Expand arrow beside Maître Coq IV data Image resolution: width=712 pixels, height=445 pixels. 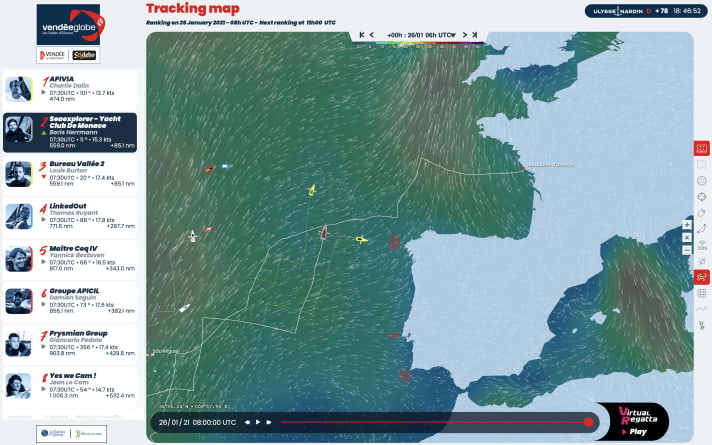tap(44, 262)
